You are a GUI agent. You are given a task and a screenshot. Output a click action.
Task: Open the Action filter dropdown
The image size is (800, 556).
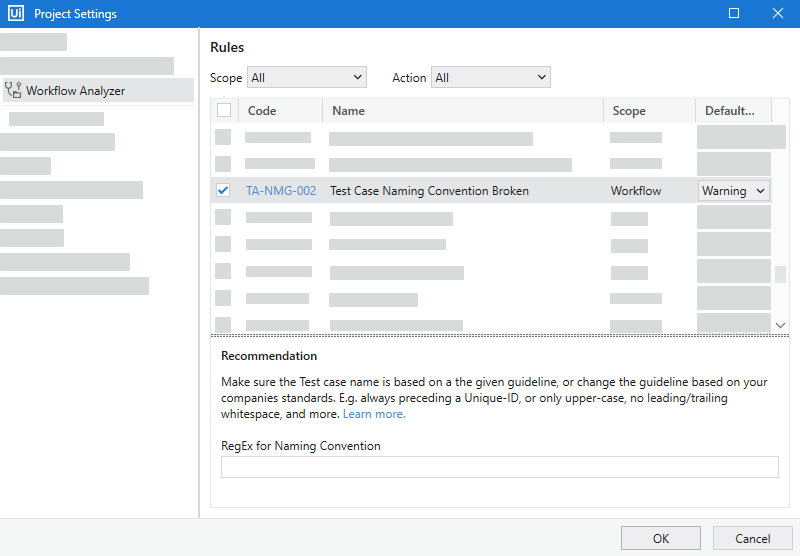point(490,77)
